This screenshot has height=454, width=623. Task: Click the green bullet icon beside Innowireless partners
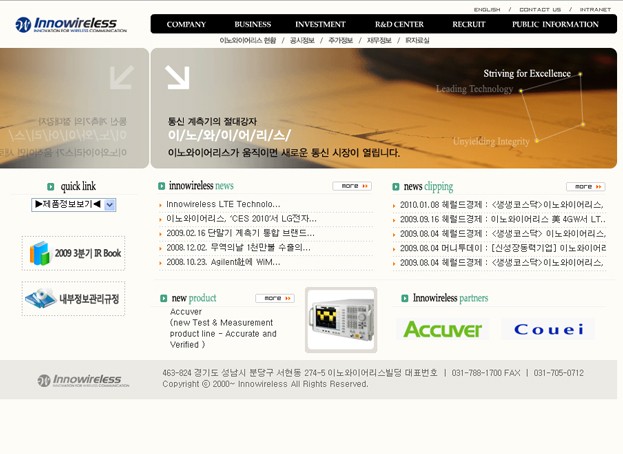coord(404,298)
